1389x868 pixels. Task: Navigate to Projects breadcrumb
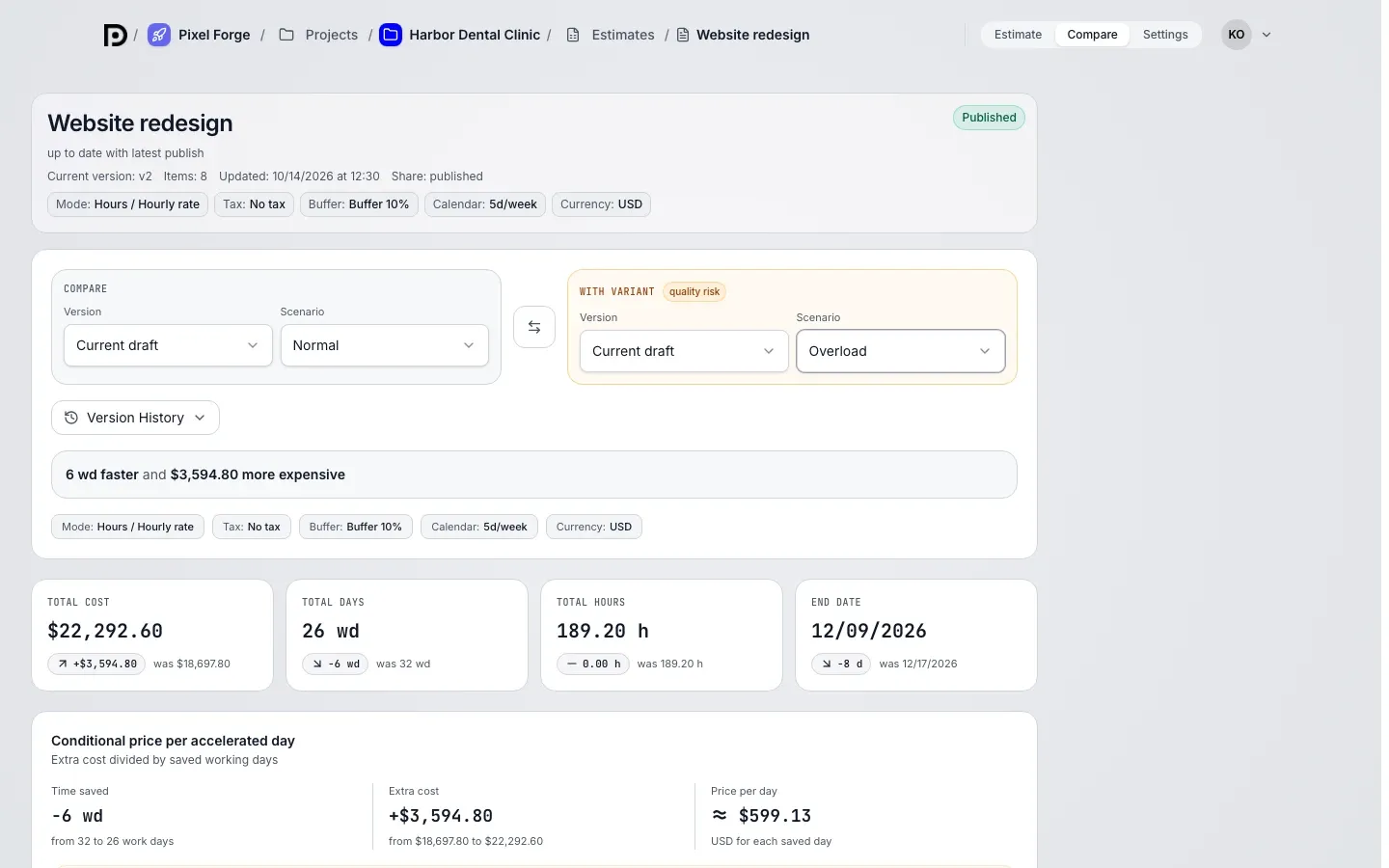pyautogui.click(x=332, y=35)
